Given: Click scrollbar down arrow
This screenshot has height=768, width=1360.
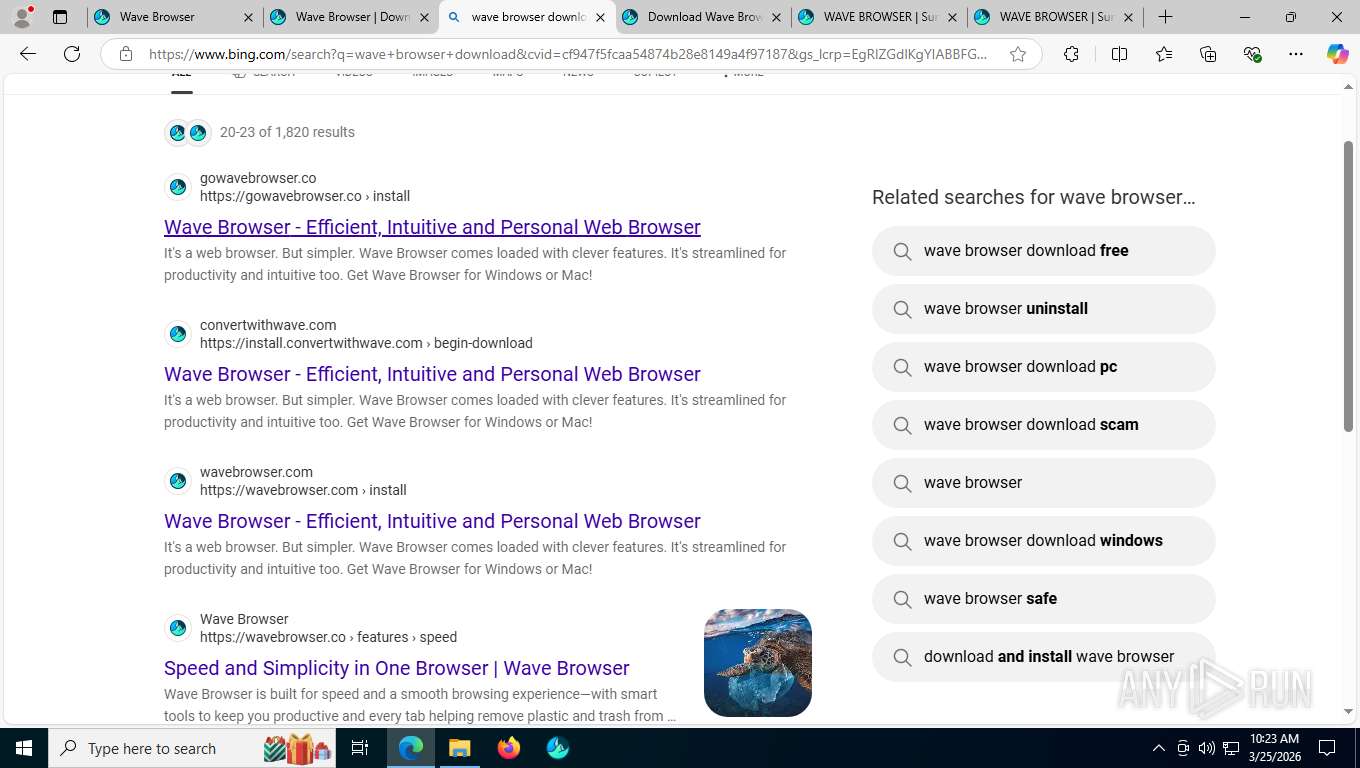Looking at the screenshot, I should [1348, 711].
